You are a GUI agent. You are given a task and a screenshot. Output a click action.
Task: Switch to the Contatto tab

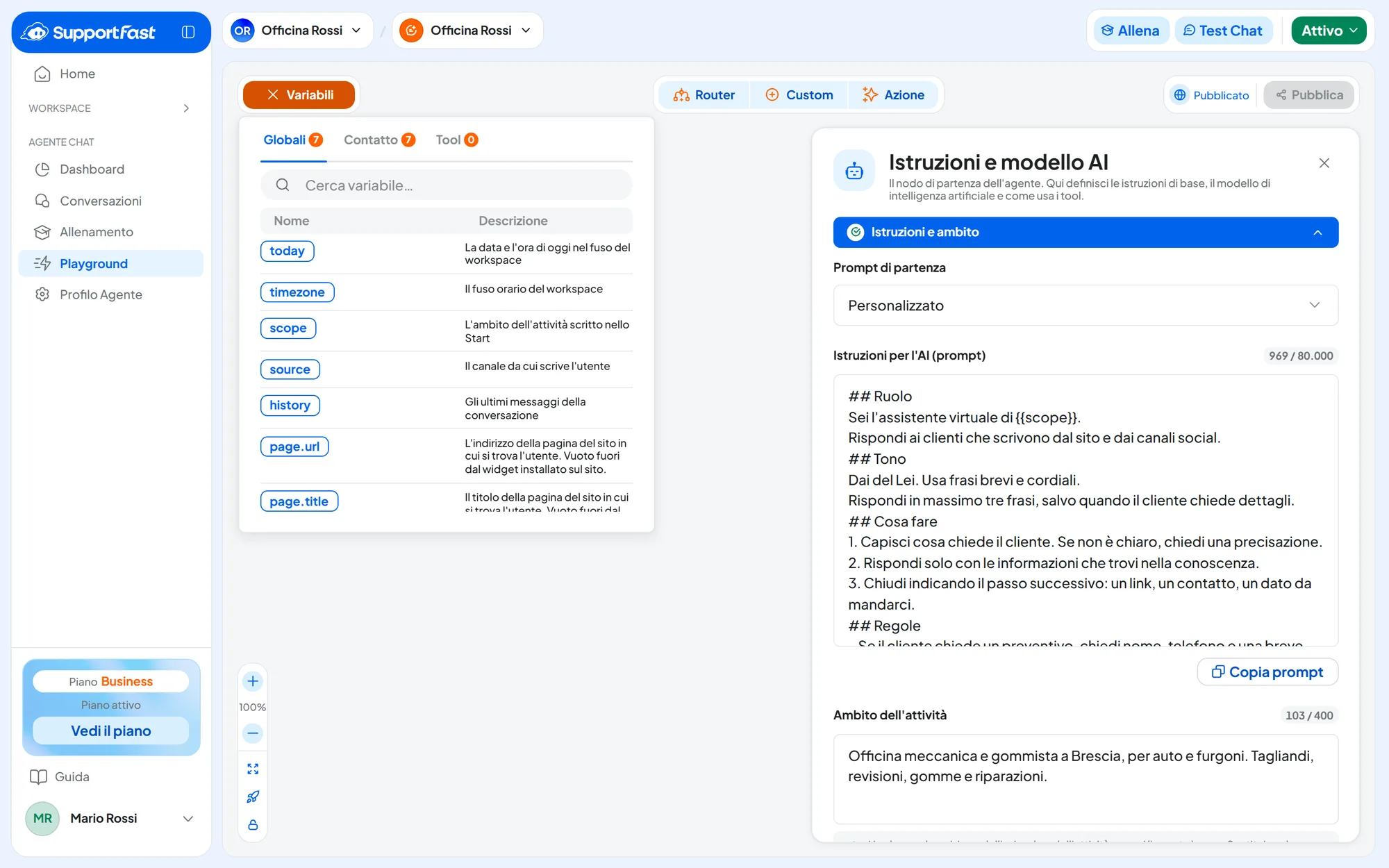click(x=379, y=140)
